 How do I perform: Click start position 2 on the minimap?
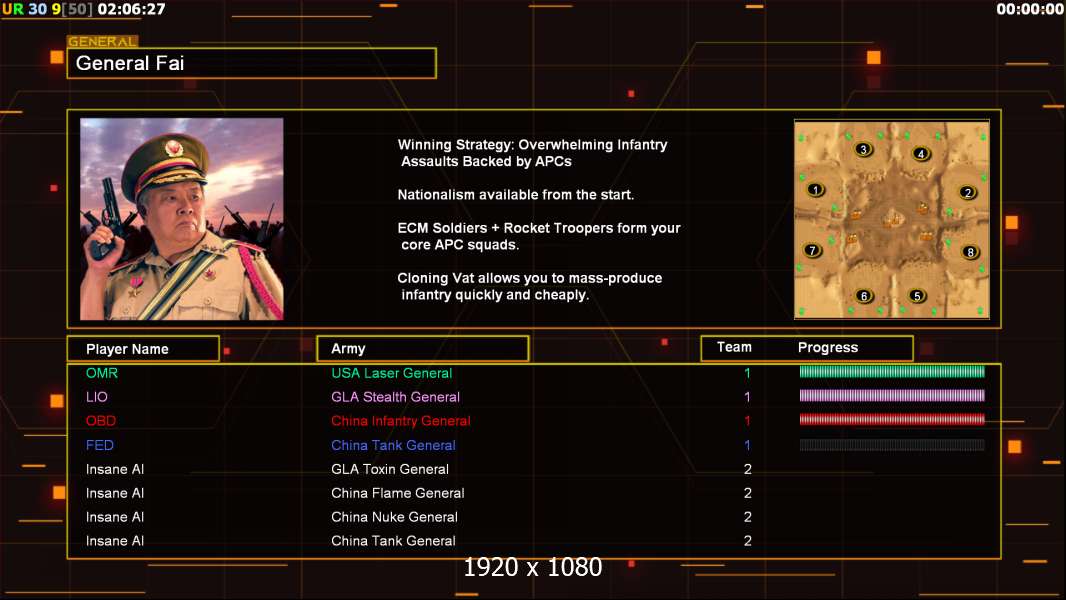pyautogui.click(x=968, y=192)
